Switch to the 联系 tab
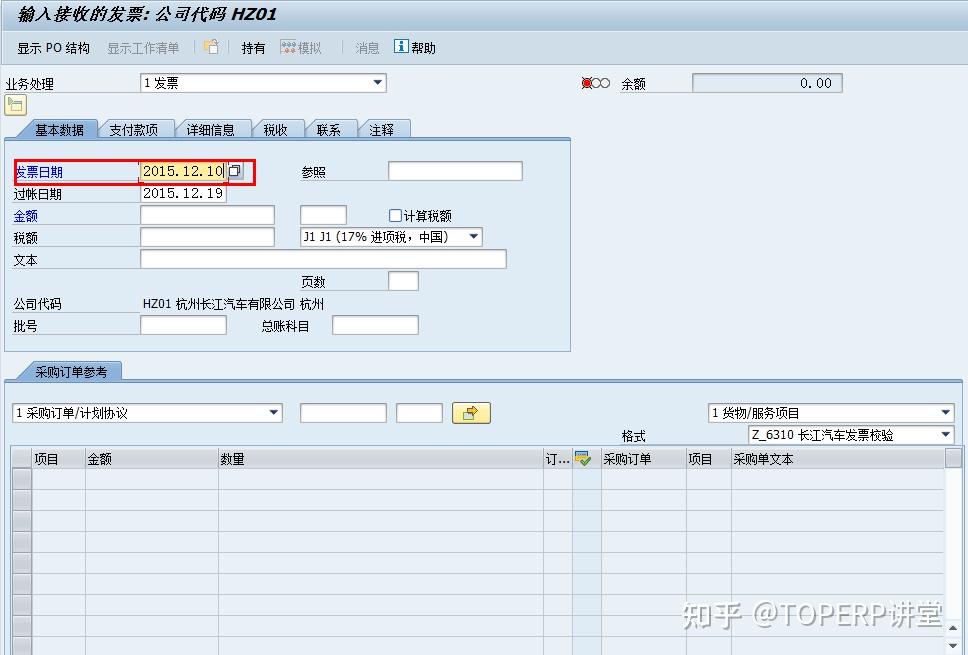The height and width of the screenshot is (655, 968). (328, 130)
